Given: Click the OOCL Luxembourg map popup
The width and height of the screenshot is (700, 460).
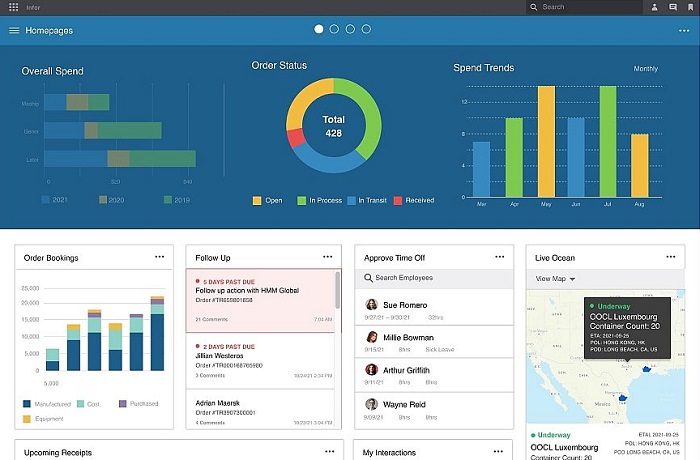Looking at the screenshot, I should pyautogui.click(x=627, y=327).
